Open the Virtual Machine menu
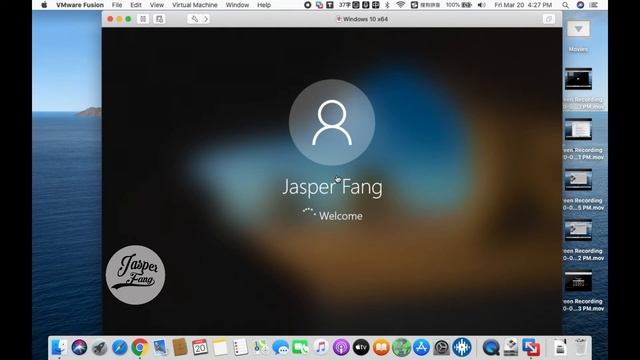 click(194, 5)
